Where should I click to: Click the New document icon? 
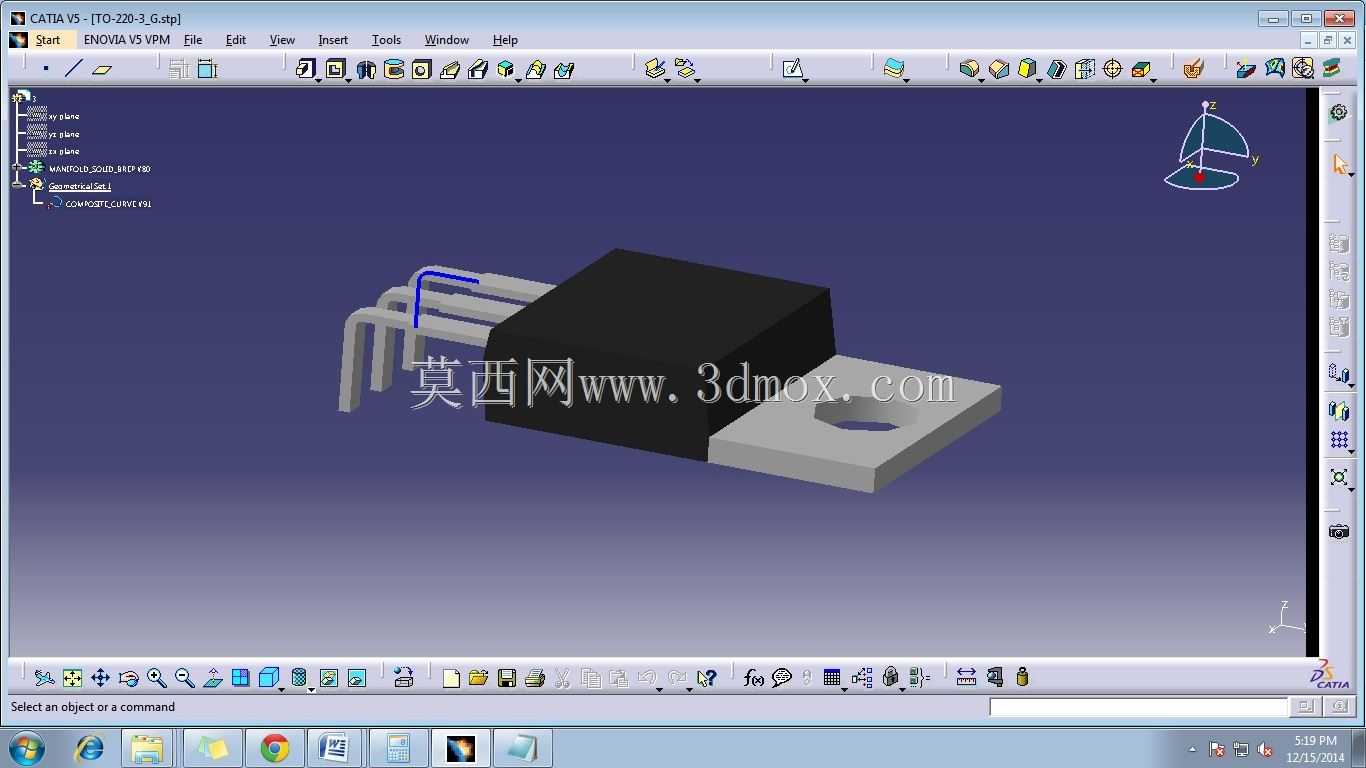click(451, 678)
